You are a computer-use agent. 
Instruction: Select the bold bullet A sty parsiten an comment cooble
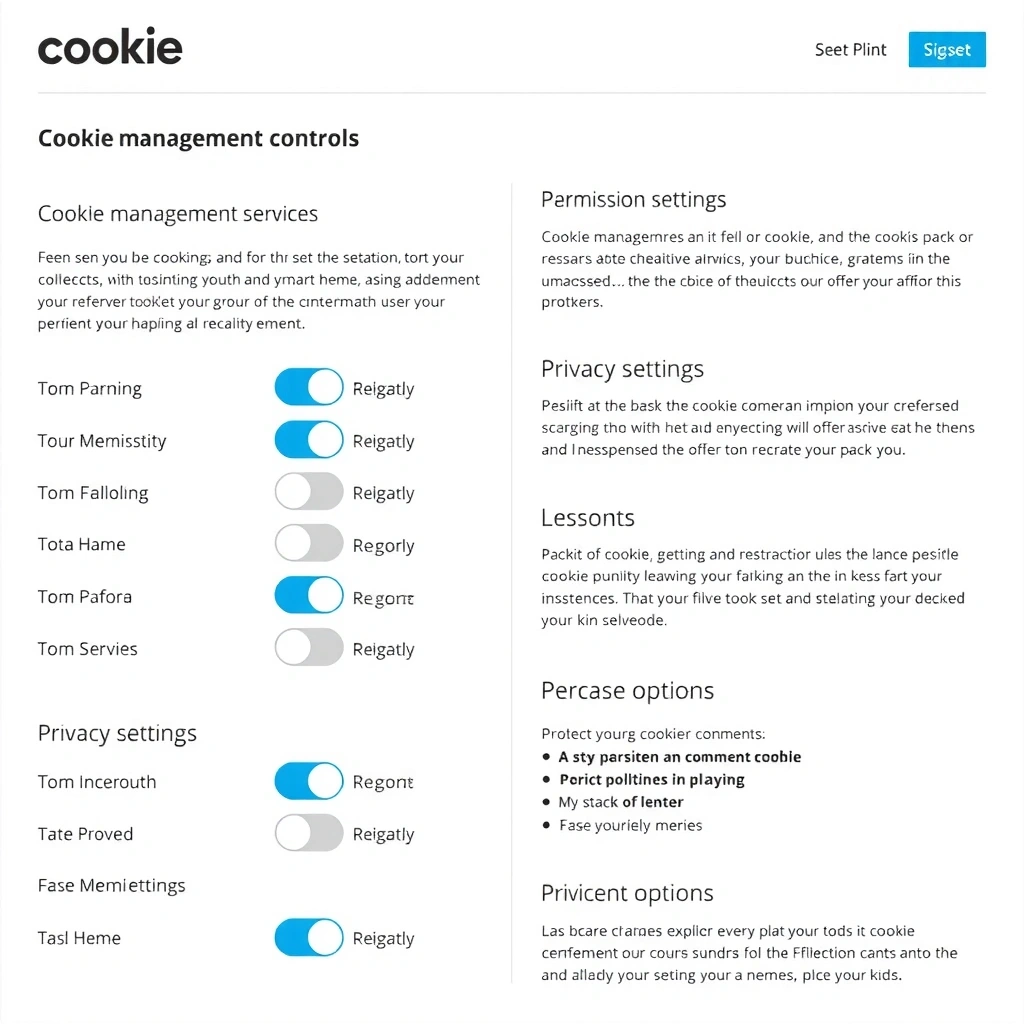pyautogui.click(x=679, y=757)
